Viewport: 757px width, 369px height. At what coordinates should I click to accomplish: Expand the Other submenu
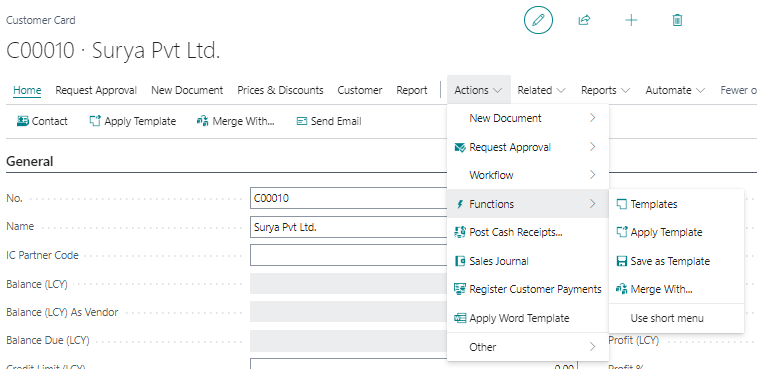[528, 347]
